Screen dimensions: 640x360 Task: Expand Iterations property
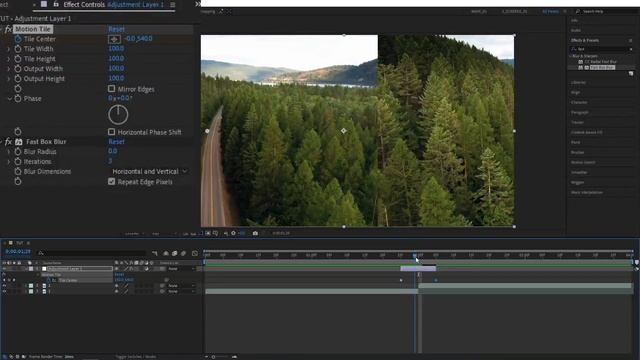coord(9,161)
